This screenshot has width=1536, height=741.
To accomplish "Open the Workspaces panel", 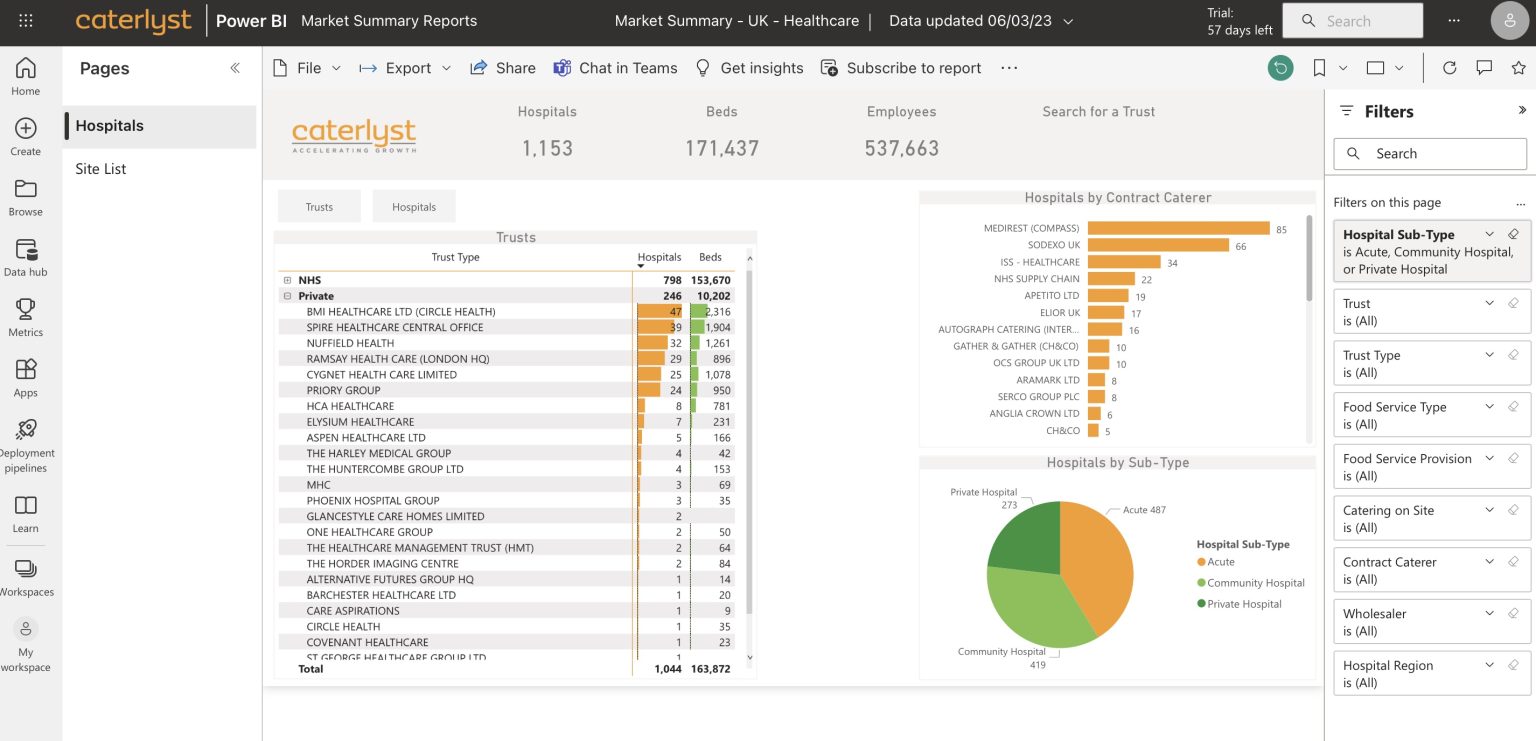I will (x=27, y=576).
